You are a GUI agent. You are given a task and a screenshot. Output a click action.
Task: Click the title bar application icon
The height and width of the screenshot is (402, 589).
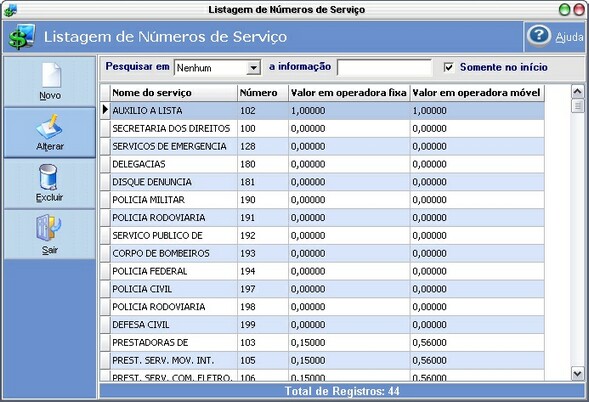point(10,10)
